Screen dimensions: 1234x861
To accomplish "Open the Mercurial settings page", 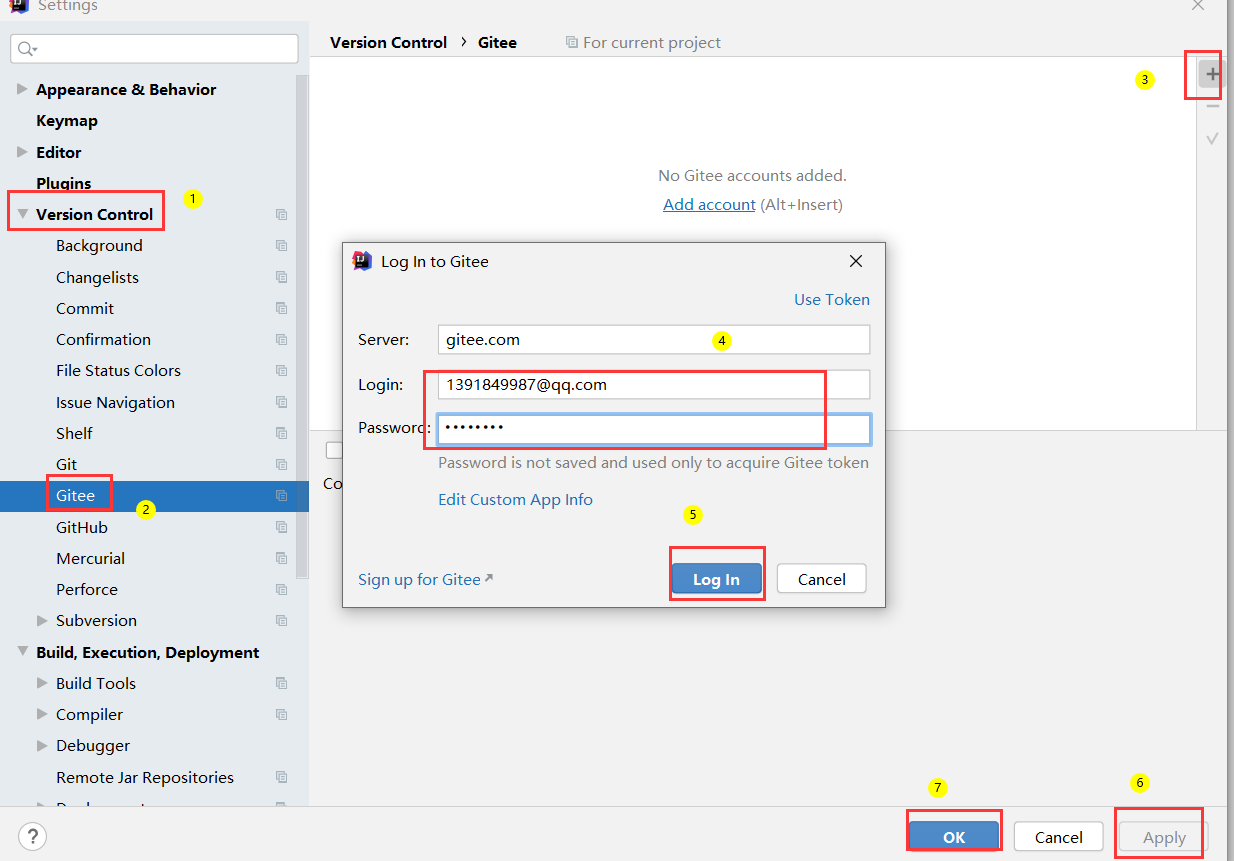I will pos(91,558).
